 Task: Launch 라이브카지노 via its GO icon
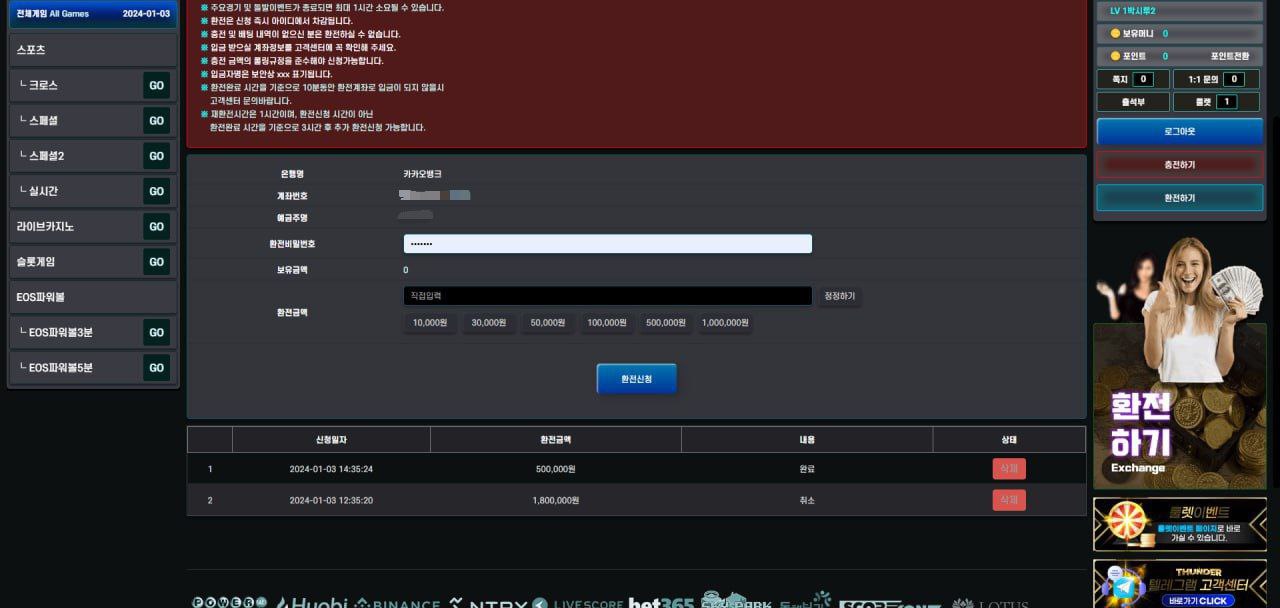click(156, 227)
